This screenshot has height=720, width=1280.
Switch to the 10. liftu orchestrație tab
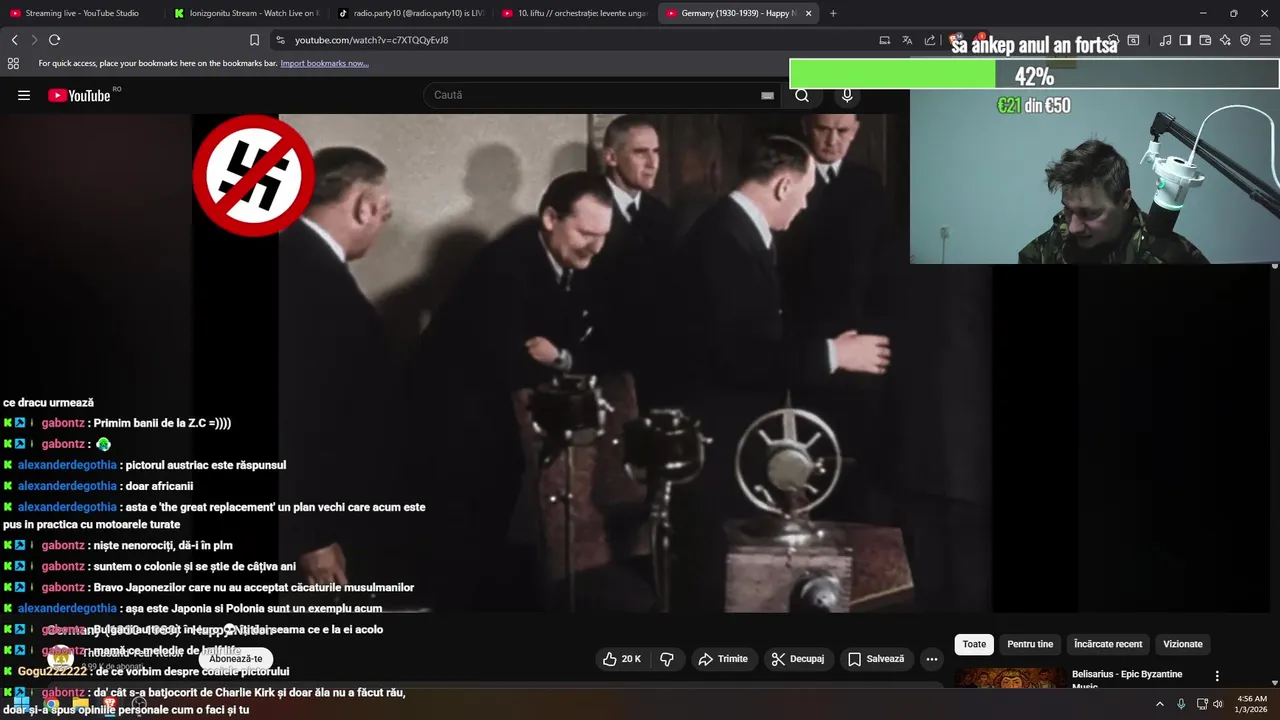[x=574, y=13]
